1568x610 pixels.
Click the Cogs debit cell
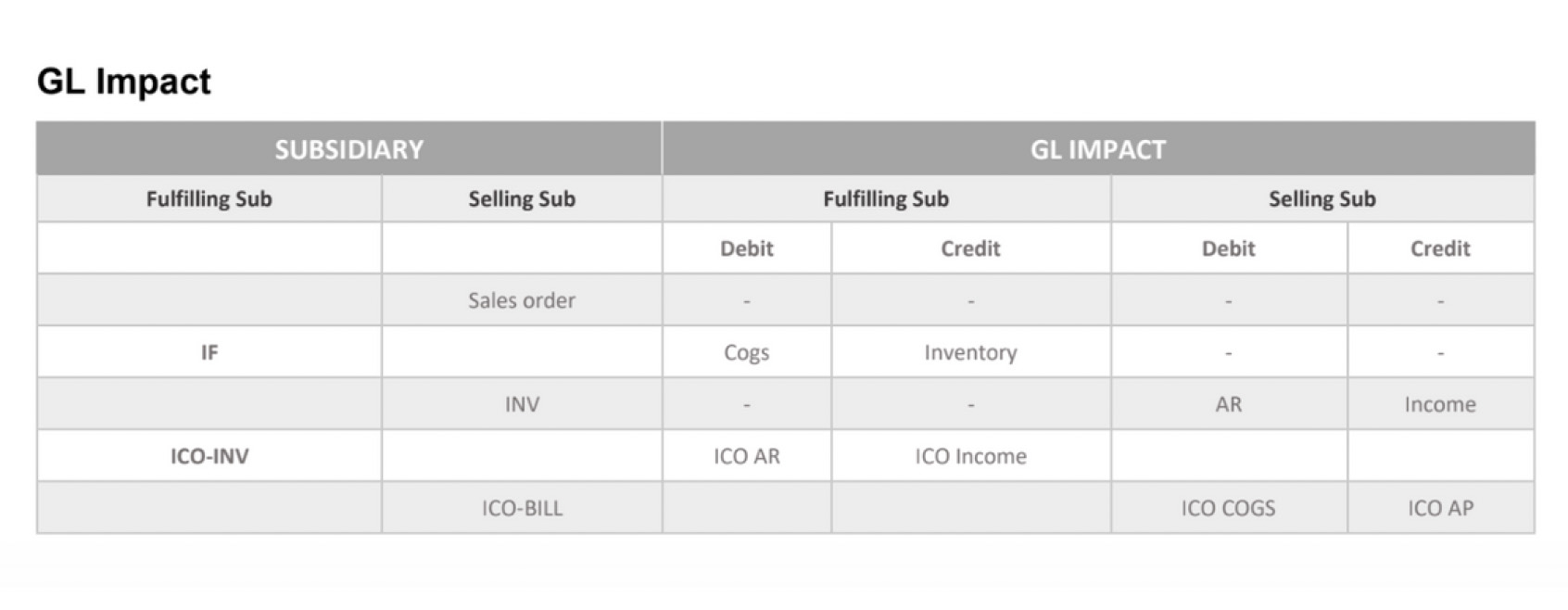(x=747, y=352)
